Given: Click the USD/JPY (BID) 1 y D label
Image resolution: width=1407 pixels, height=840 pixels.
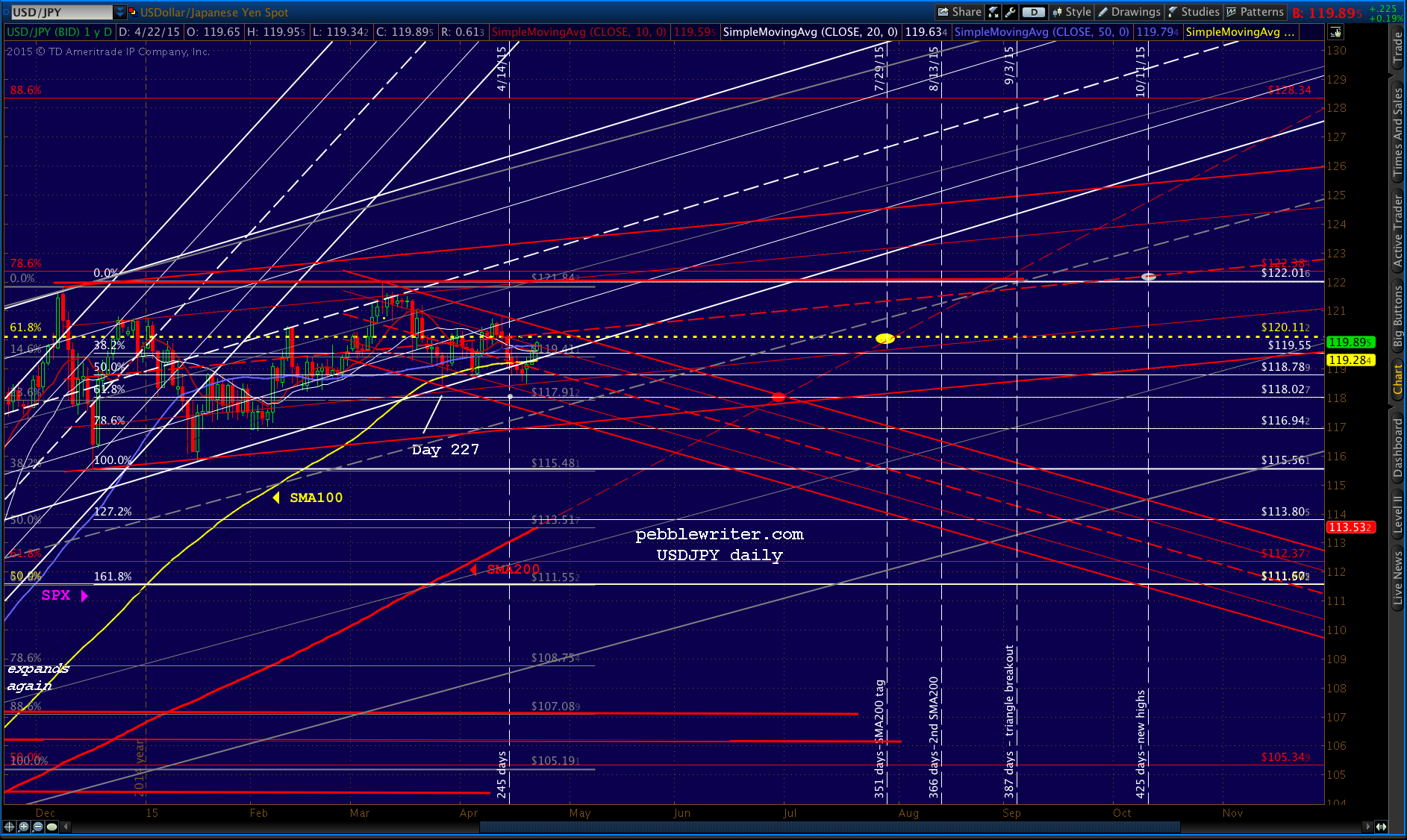Looking at the screenshot, I should tap(59, 32).
